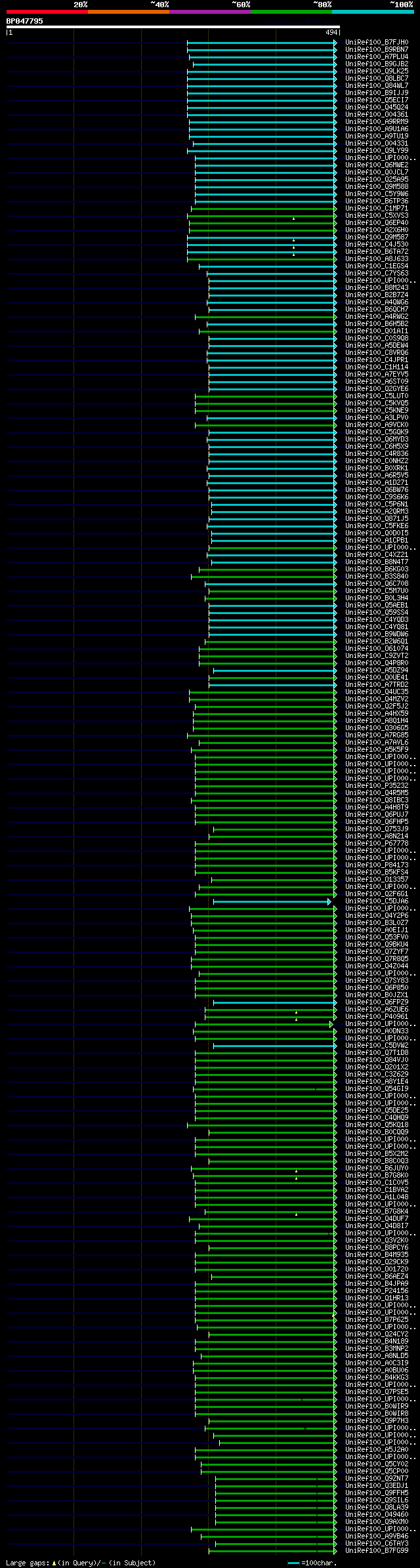Click the orange ~40% identity legend bar

(x=128, y=12)
